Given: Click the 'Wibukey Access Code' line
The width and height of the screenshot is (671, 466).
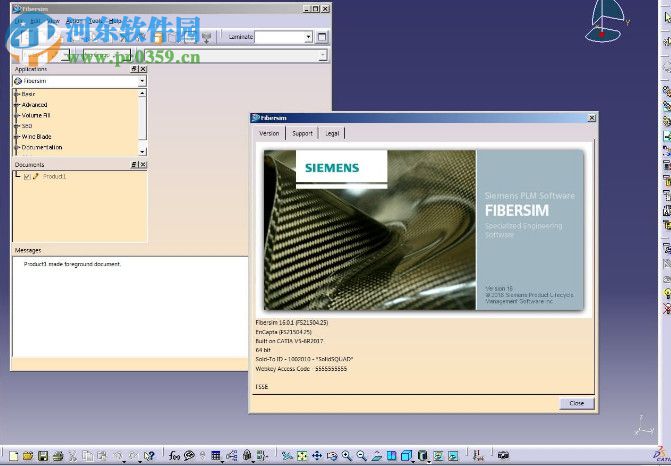Looking at the screenshot, I should [301, 368].
